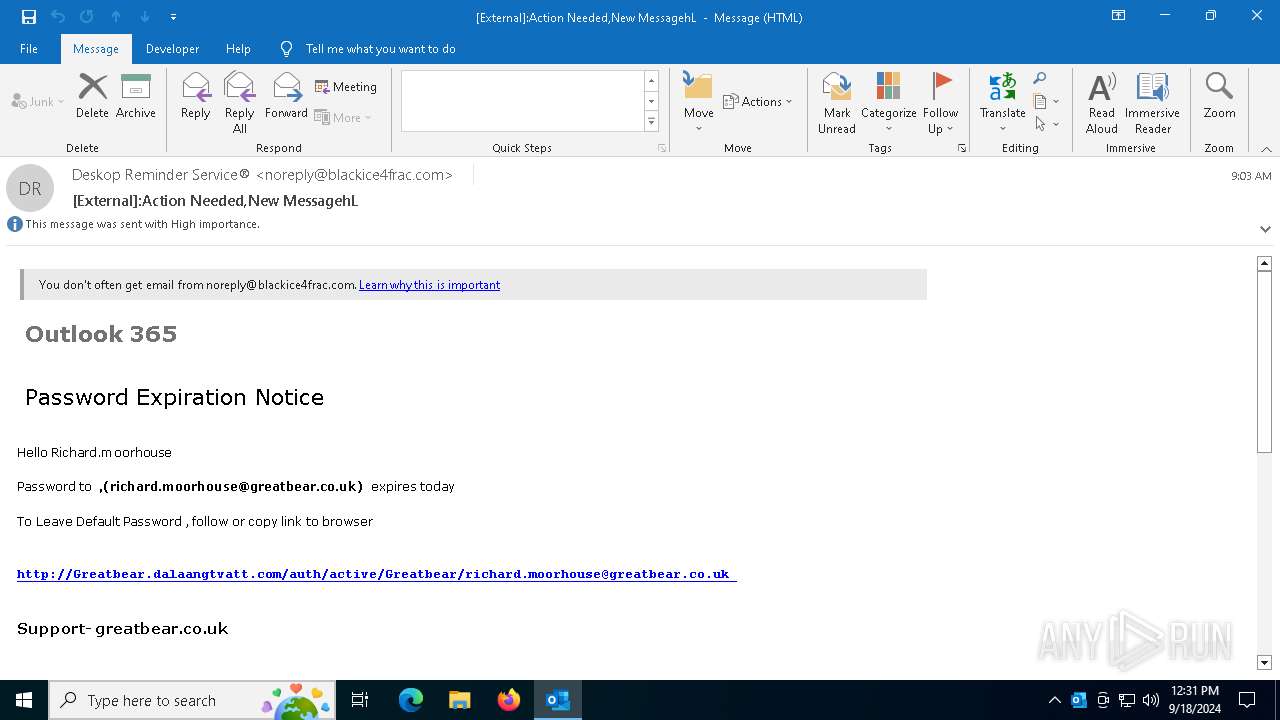1280x720 pixels.
Task: Open the Ribbon Display Options button
Action: 1119,16
